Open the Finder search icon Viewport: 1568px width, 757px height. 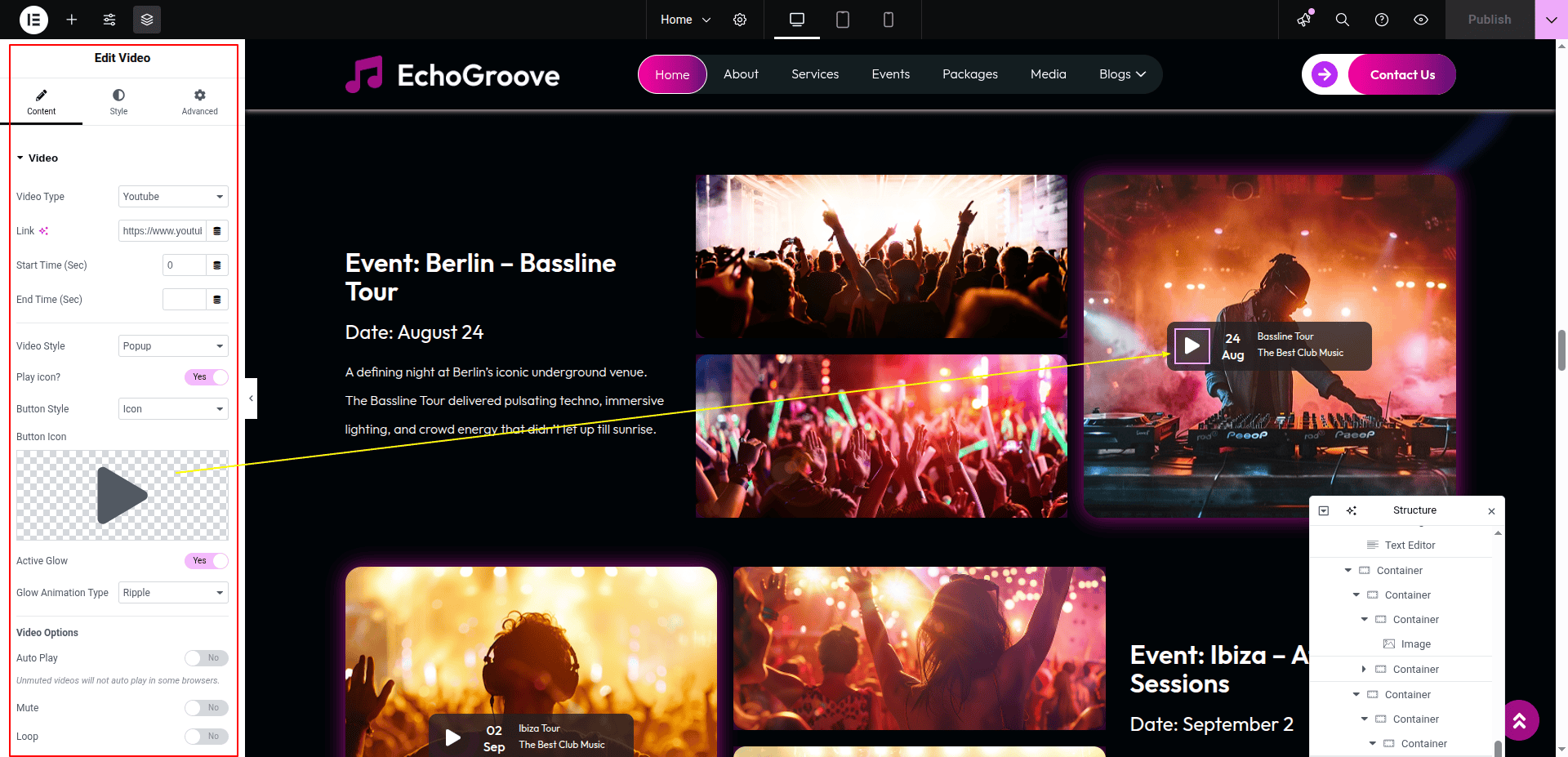(x=1342, y=20)
